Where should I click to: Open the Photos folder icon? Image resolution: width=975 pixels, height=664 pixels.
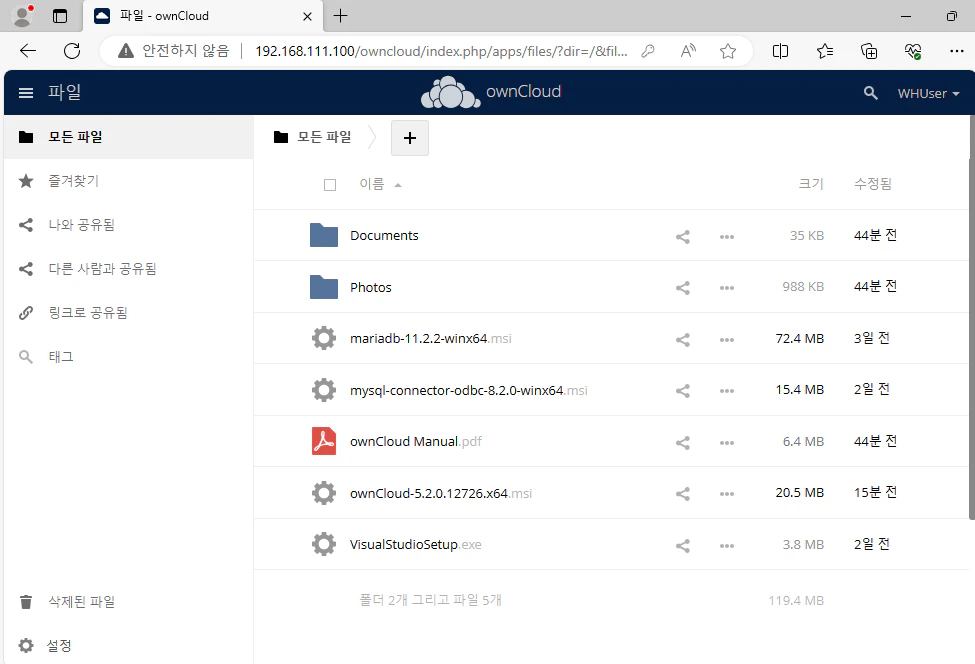tap(324, 287)
